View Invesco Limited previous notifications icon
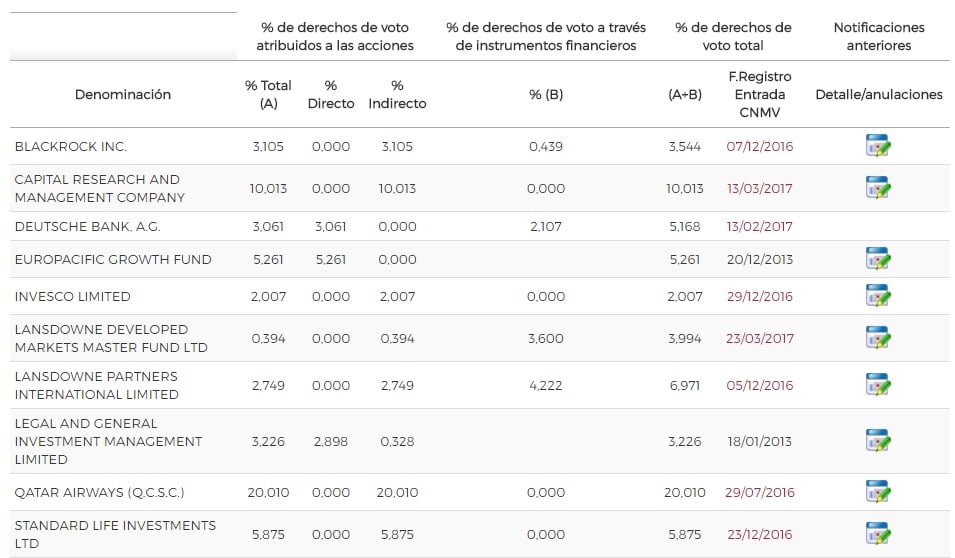Image resolution: width=955 pixels, height=558 pixels. [x=878, y=296]
